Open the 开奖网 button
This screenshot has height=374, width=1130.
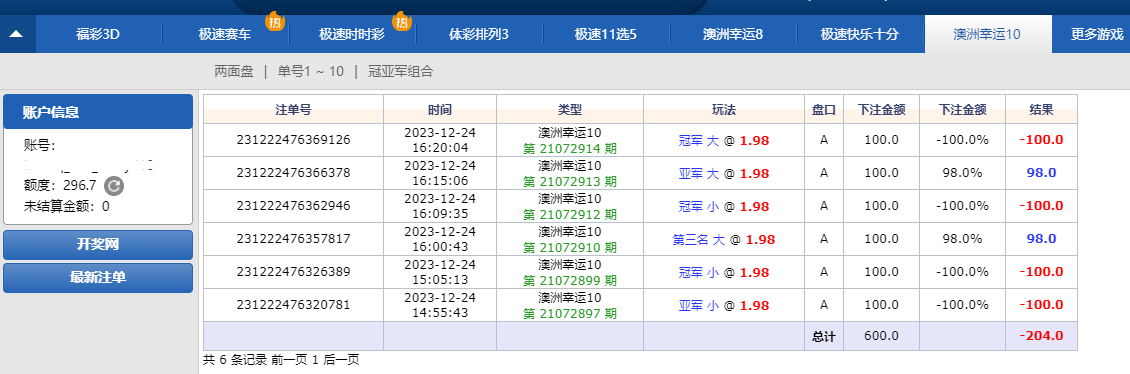(x=98, y=245)
